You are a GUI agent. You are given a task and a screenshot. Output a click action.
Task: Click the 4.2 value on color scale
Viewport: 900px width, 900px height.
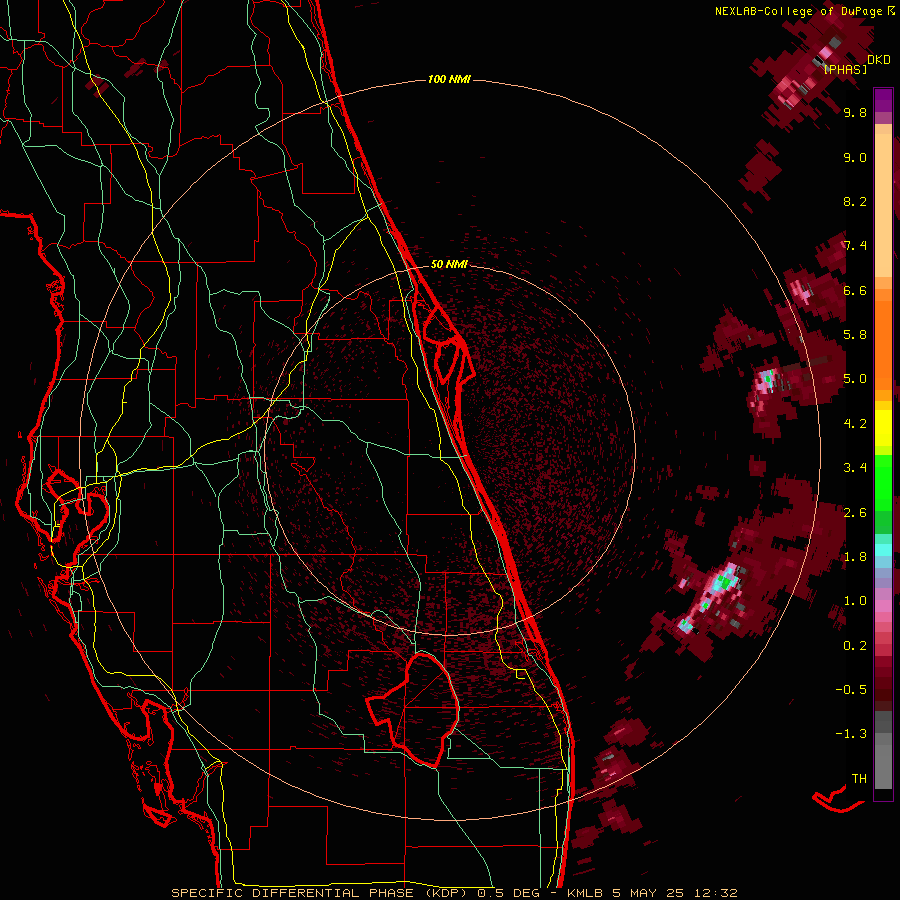tap(855, 423)
